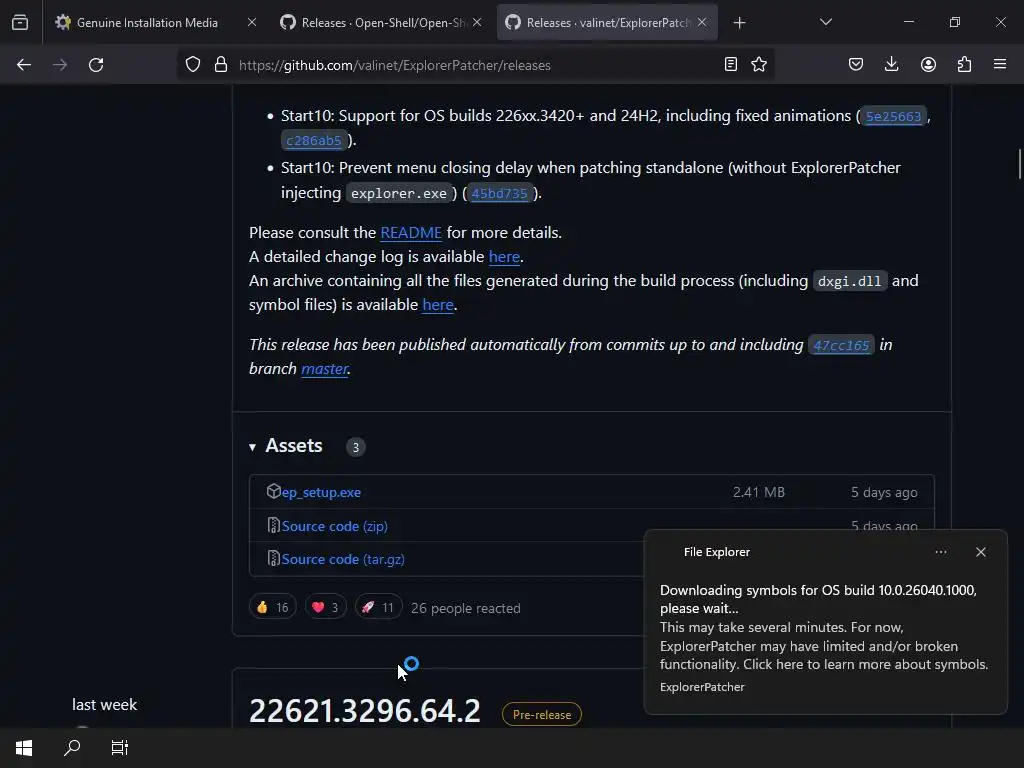This screenshot has width=1024, height=768.
Task: Click the package icon beside ep_setup.exe
Action: coord(274,491)
